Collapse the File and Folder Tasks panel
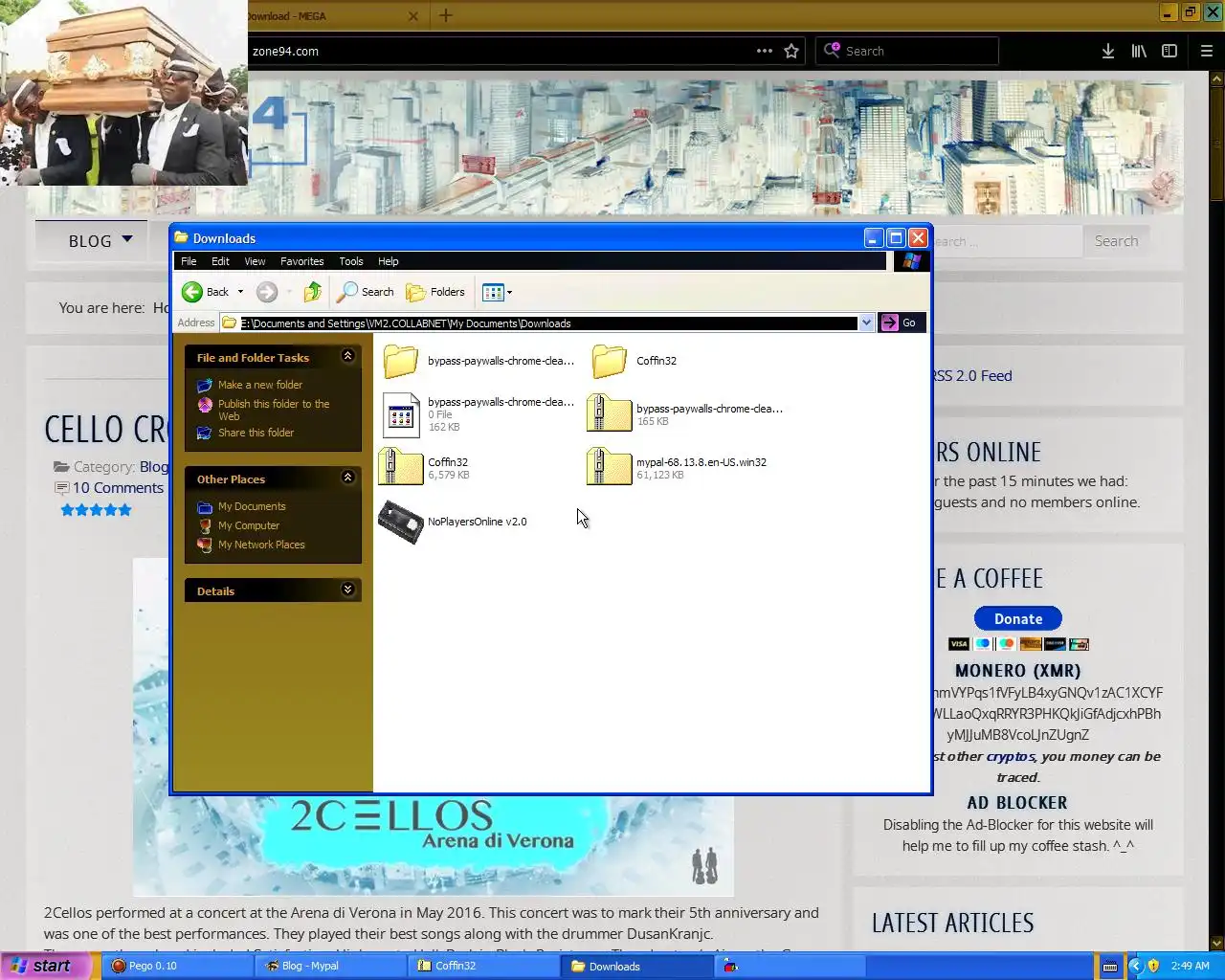Viewport: 1225px width, 980px height. coord(347,356)
